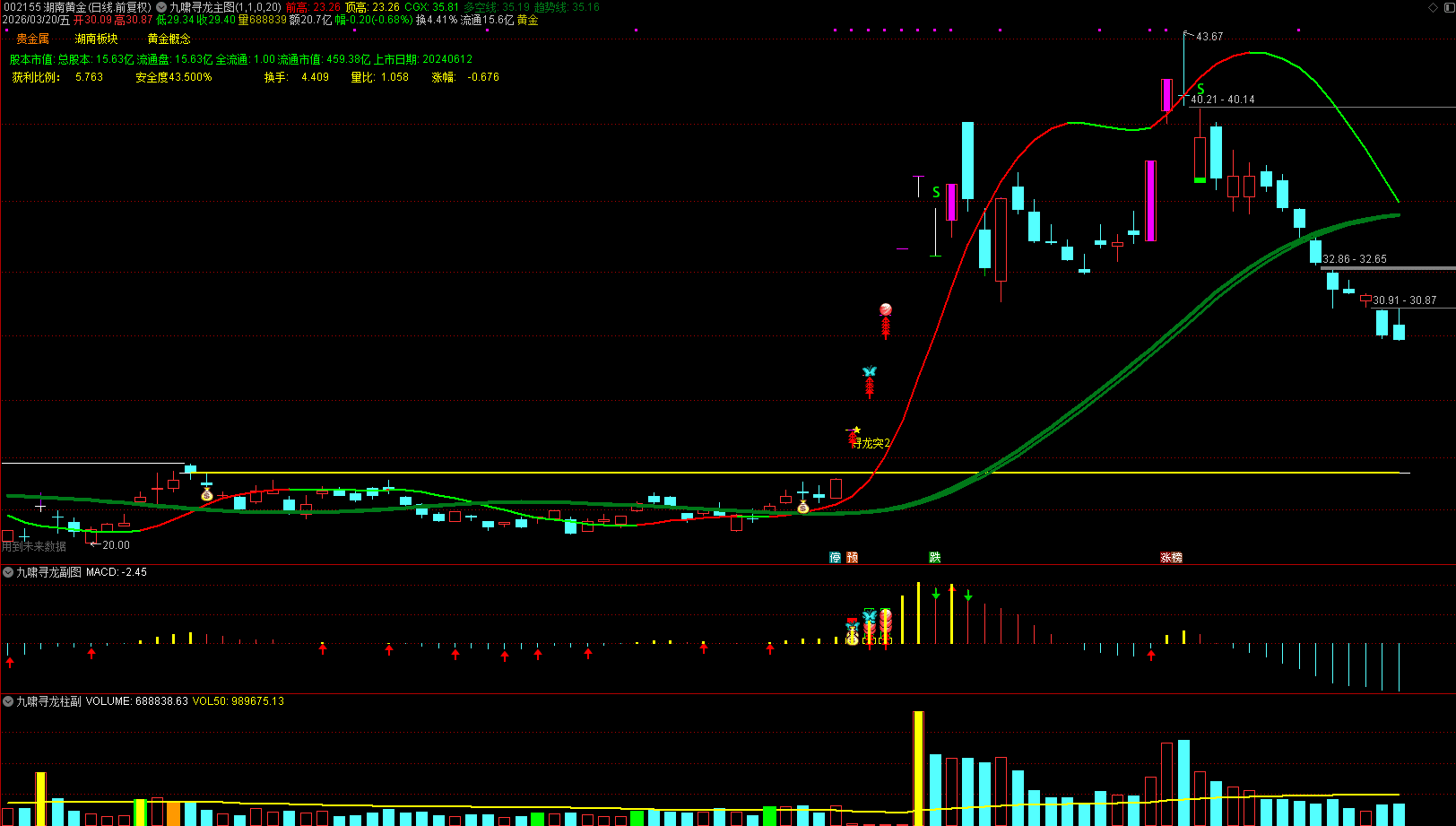Open the 贵金属 sector tab
This screenshot has width=1456, height=826.
[x=33, y=39]
